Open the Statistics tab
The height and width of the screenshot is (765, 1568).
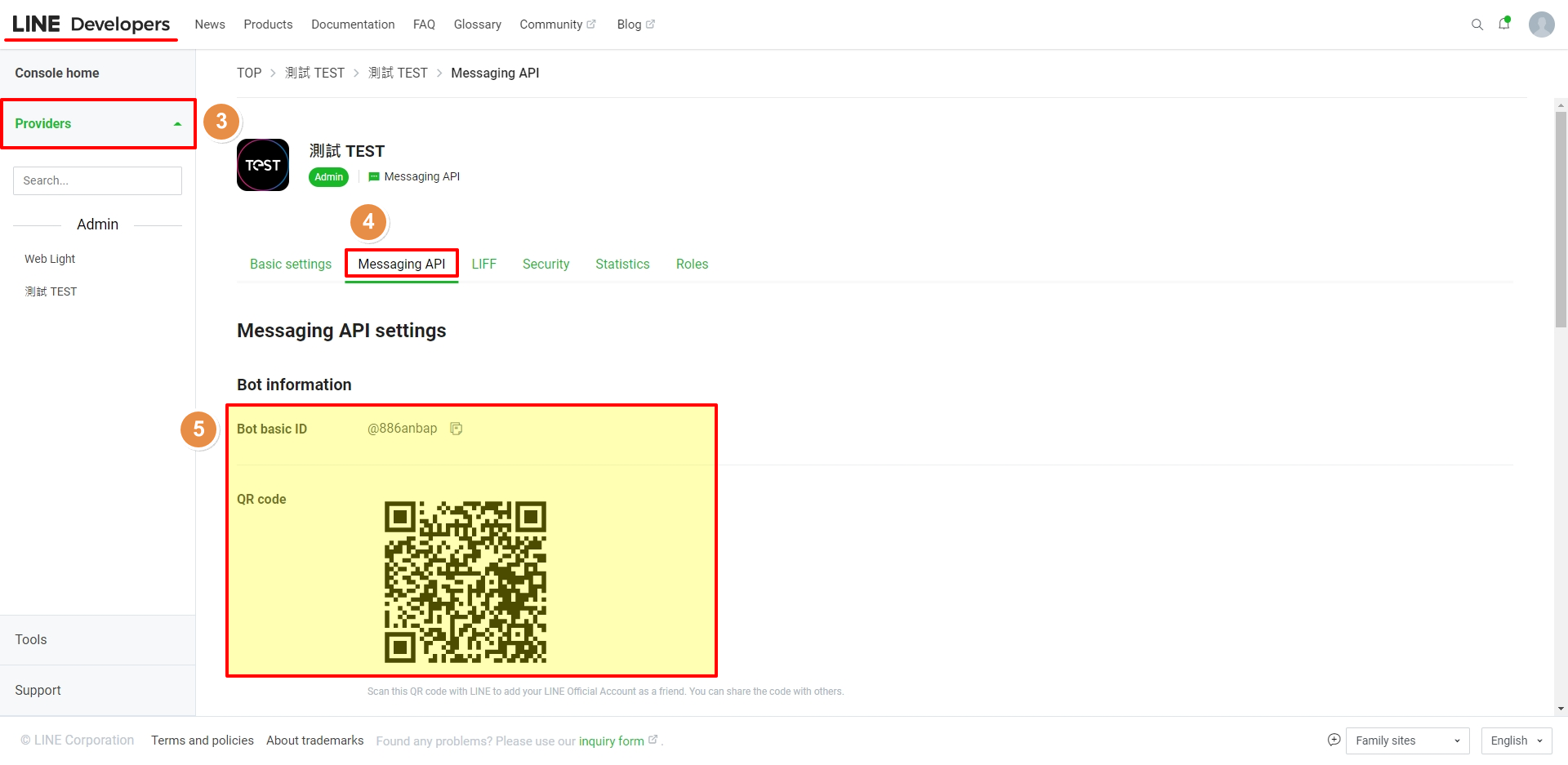[622, 264]
